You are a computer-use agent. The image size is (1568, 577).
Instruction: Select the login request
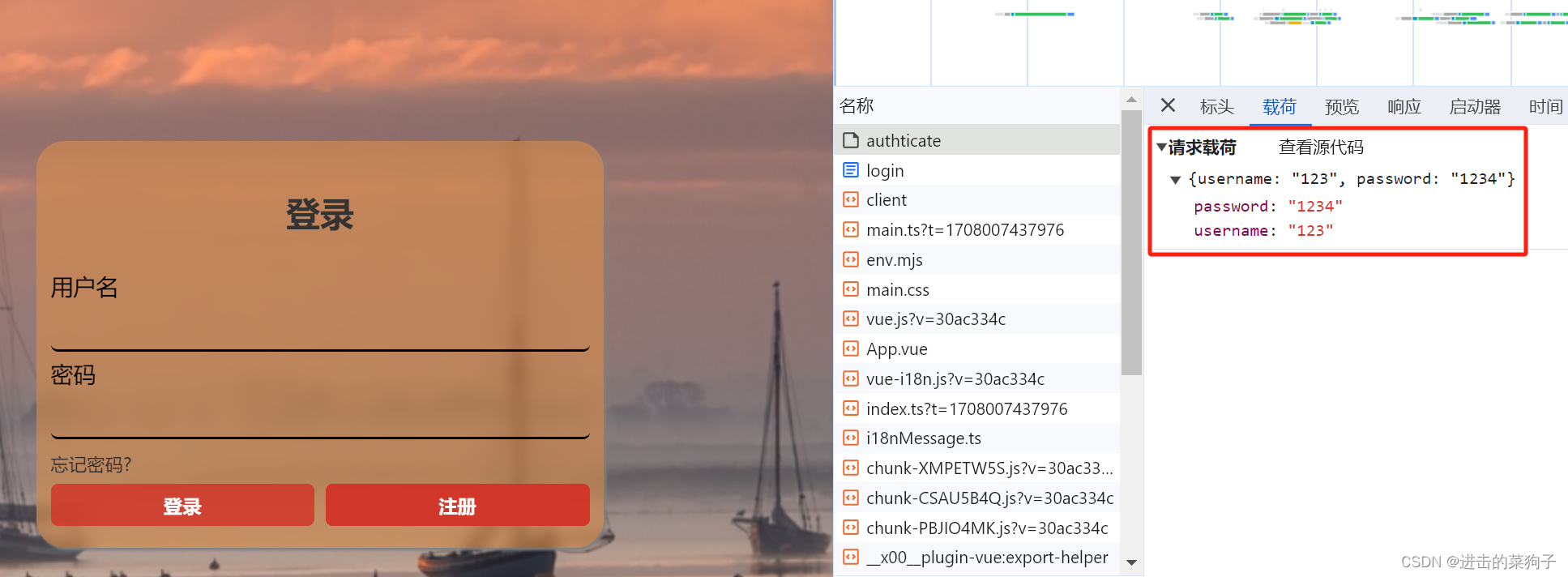coord(977,170)
